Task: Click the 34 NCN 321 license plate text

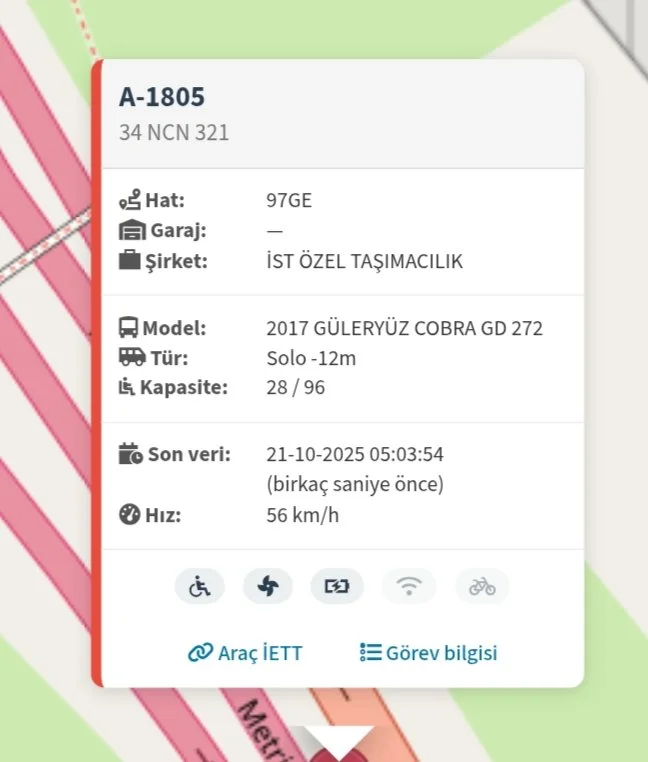Action: point(174,132)
